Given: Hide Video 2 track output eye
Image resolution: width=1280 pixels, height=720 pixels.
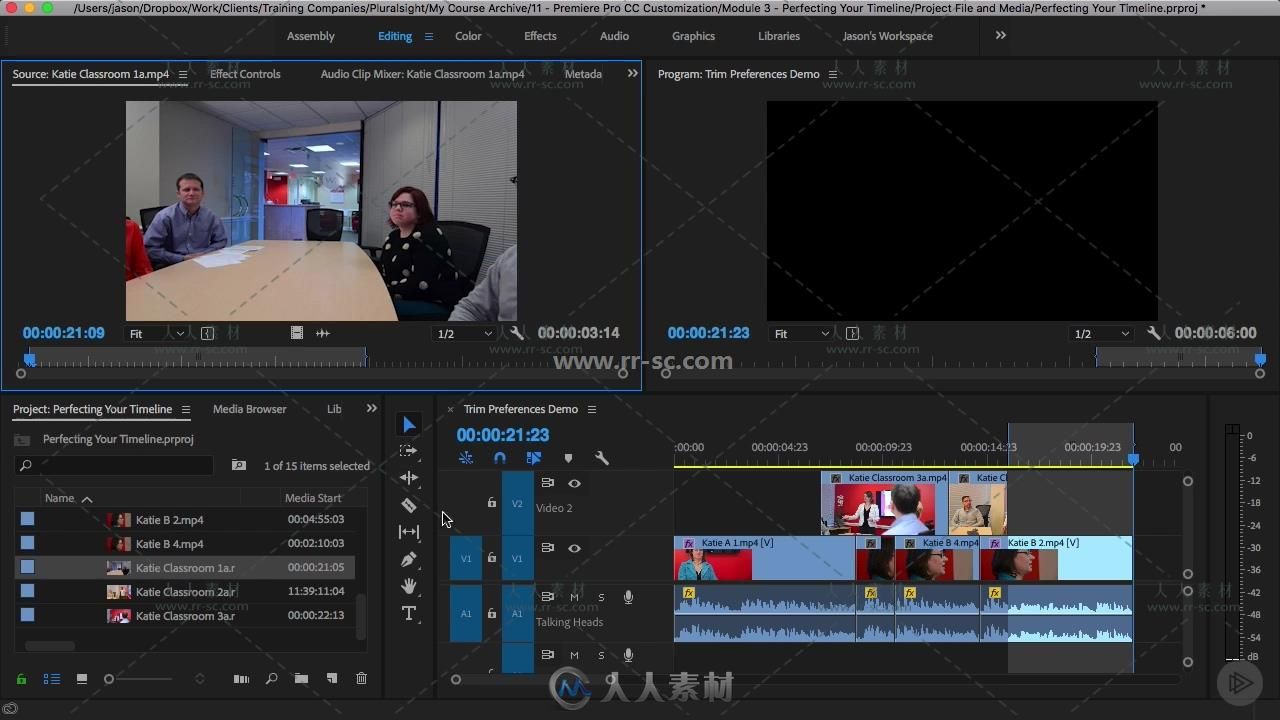Looking at the screenshot, I should pos(574,483).
